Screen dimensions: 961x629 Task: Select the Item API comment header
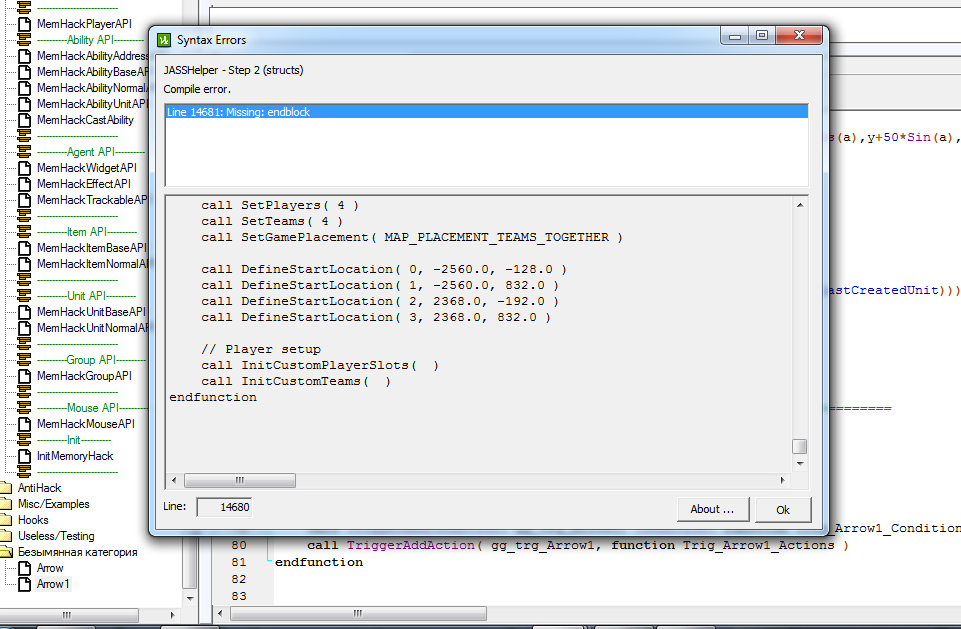pos(86,232)
